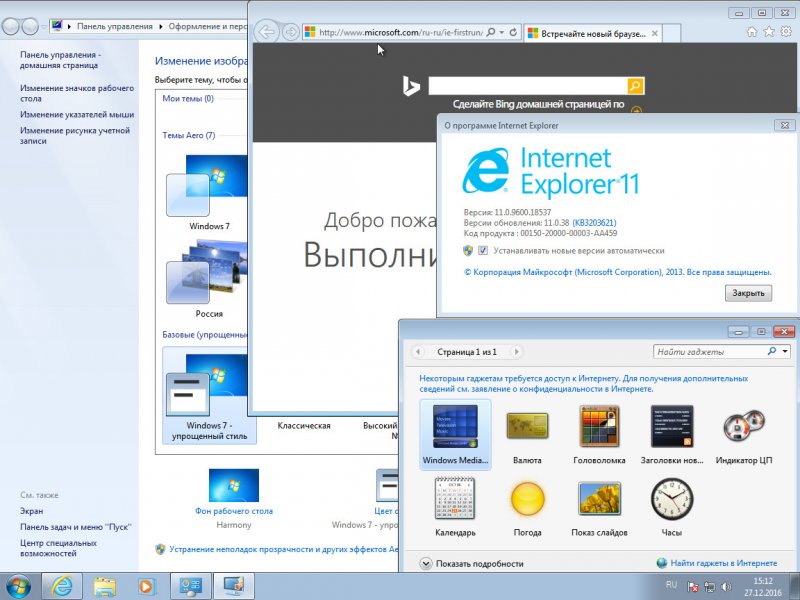Expand breadcrumb arrow after Панель управления
Screen dimensions: 800x600
161,26
